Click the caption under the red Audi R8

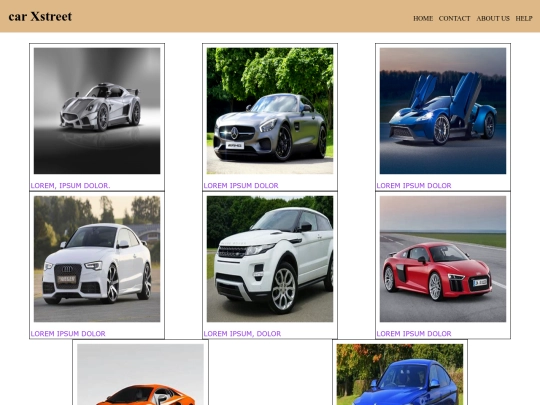coord(414,334)
